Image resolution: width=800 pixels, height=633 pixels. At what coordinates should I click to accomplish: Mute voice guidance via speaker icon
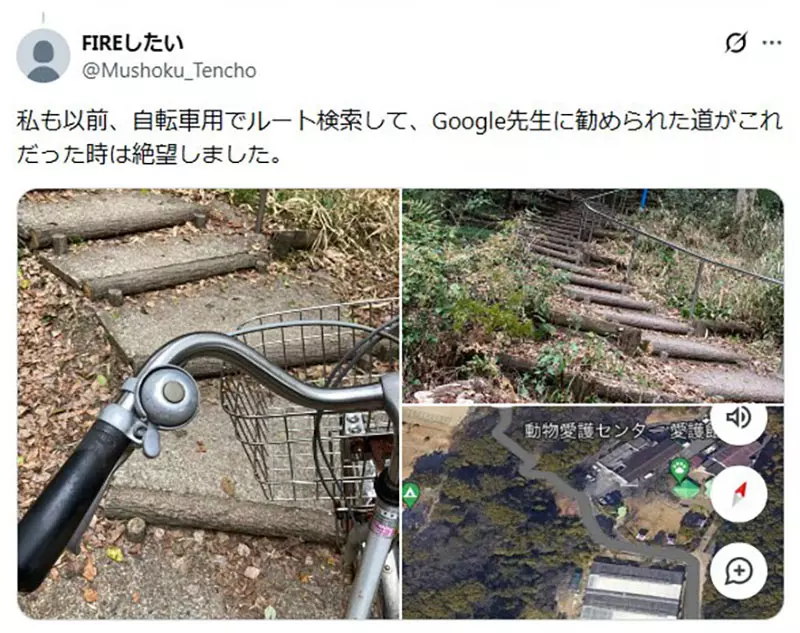click(x=739, y=418)
